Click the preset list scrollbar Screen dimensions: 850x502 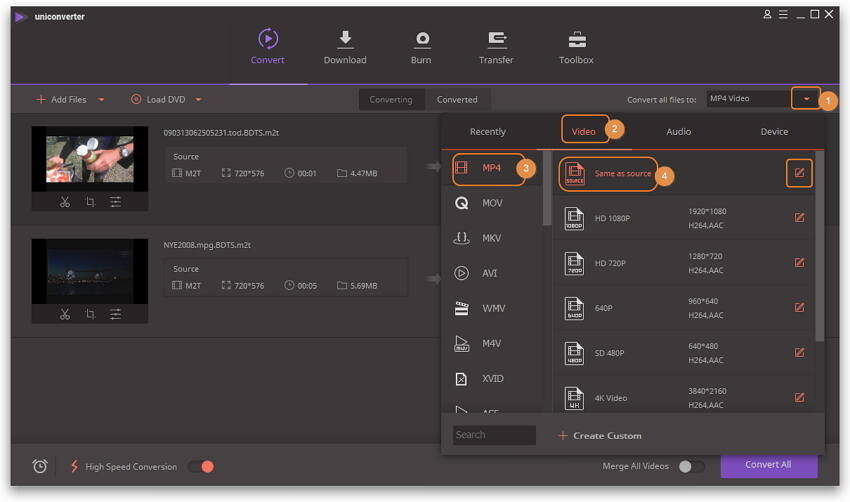[x=819, y=246]
